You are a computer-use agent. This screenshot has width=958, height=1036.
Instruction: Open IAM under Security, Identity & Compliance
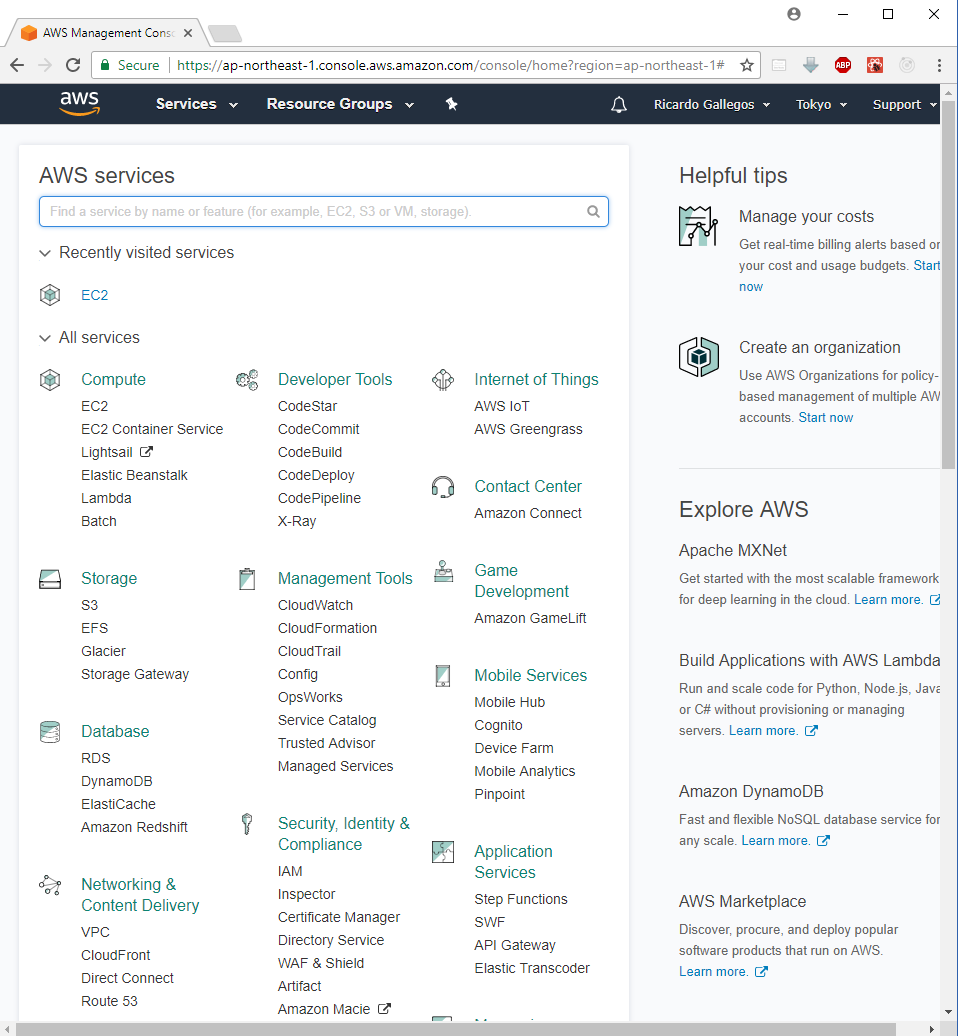tap(290, 871)
